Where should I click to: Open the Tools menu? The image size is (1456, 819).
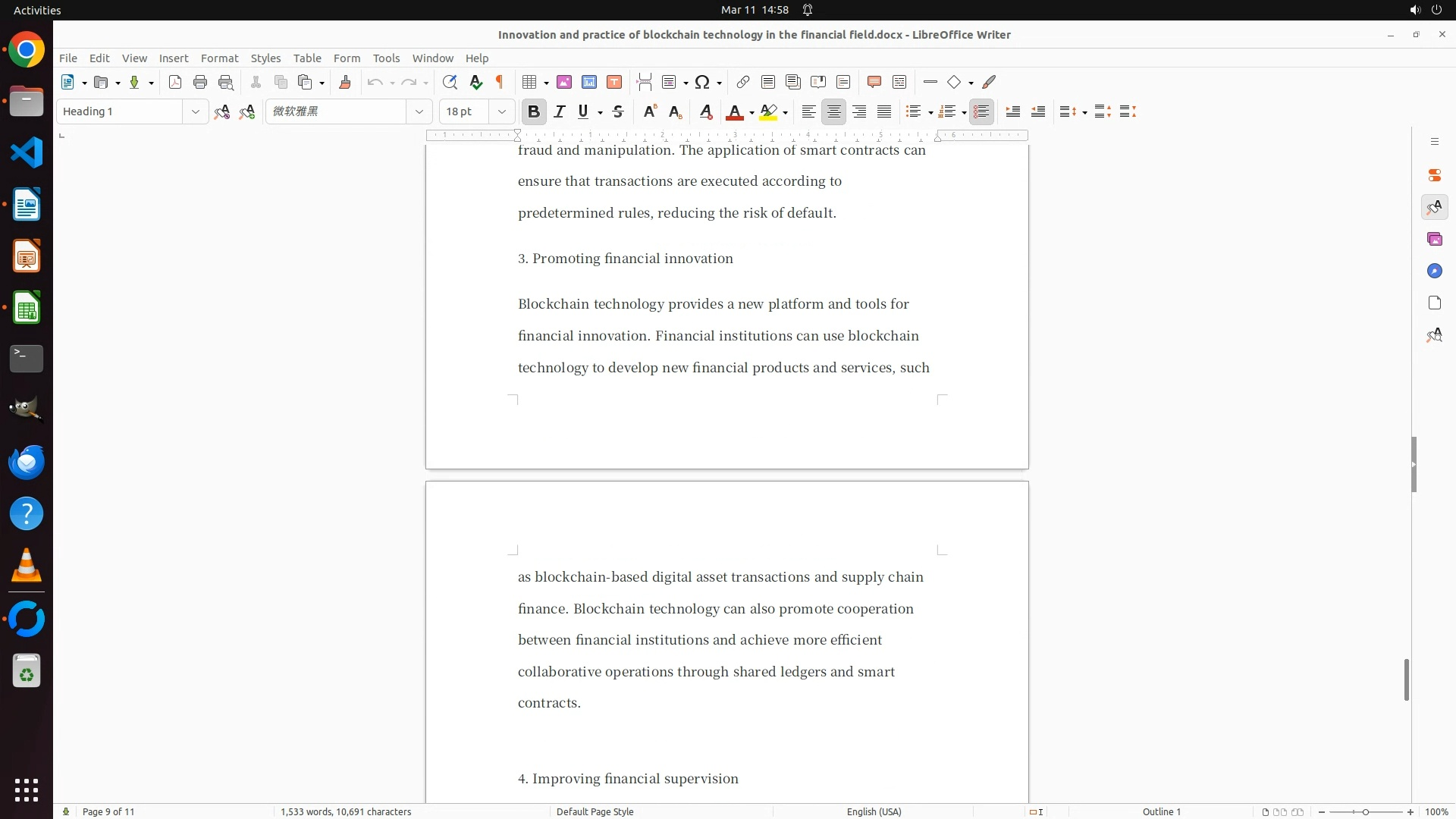click(386, 58)
